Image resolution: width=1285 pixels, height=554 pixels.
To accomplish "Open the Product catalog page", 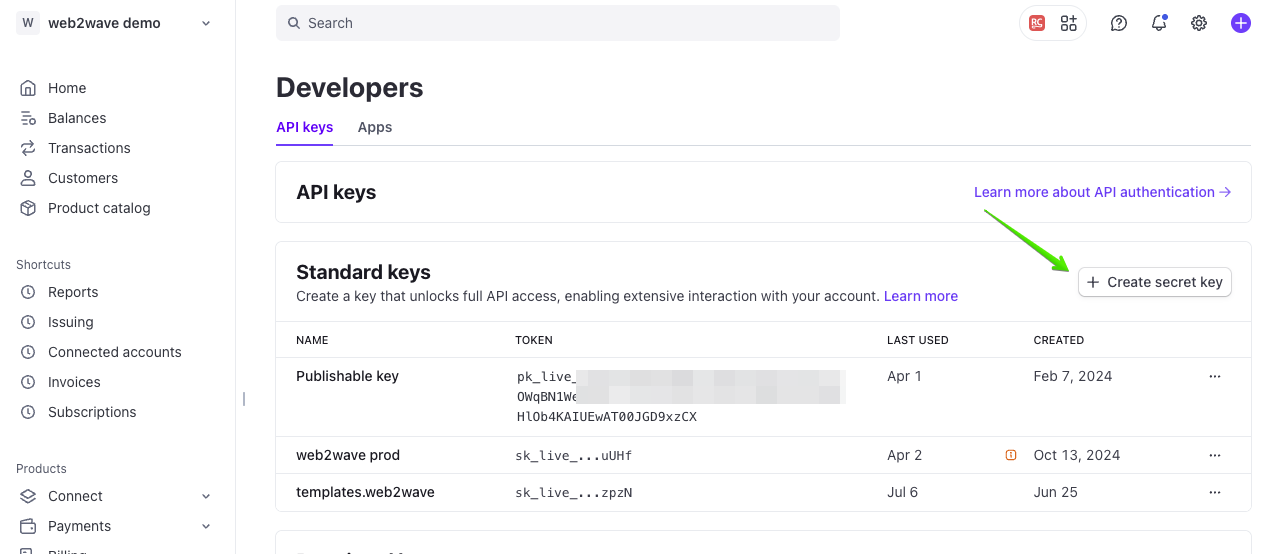I will (99, 208).
